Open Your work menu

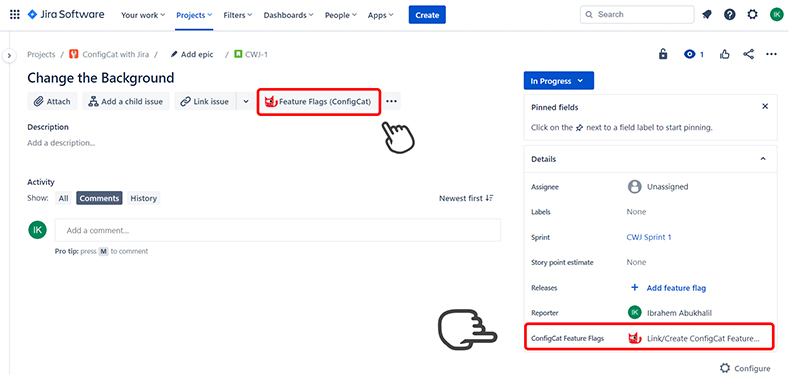click(143, 15)
